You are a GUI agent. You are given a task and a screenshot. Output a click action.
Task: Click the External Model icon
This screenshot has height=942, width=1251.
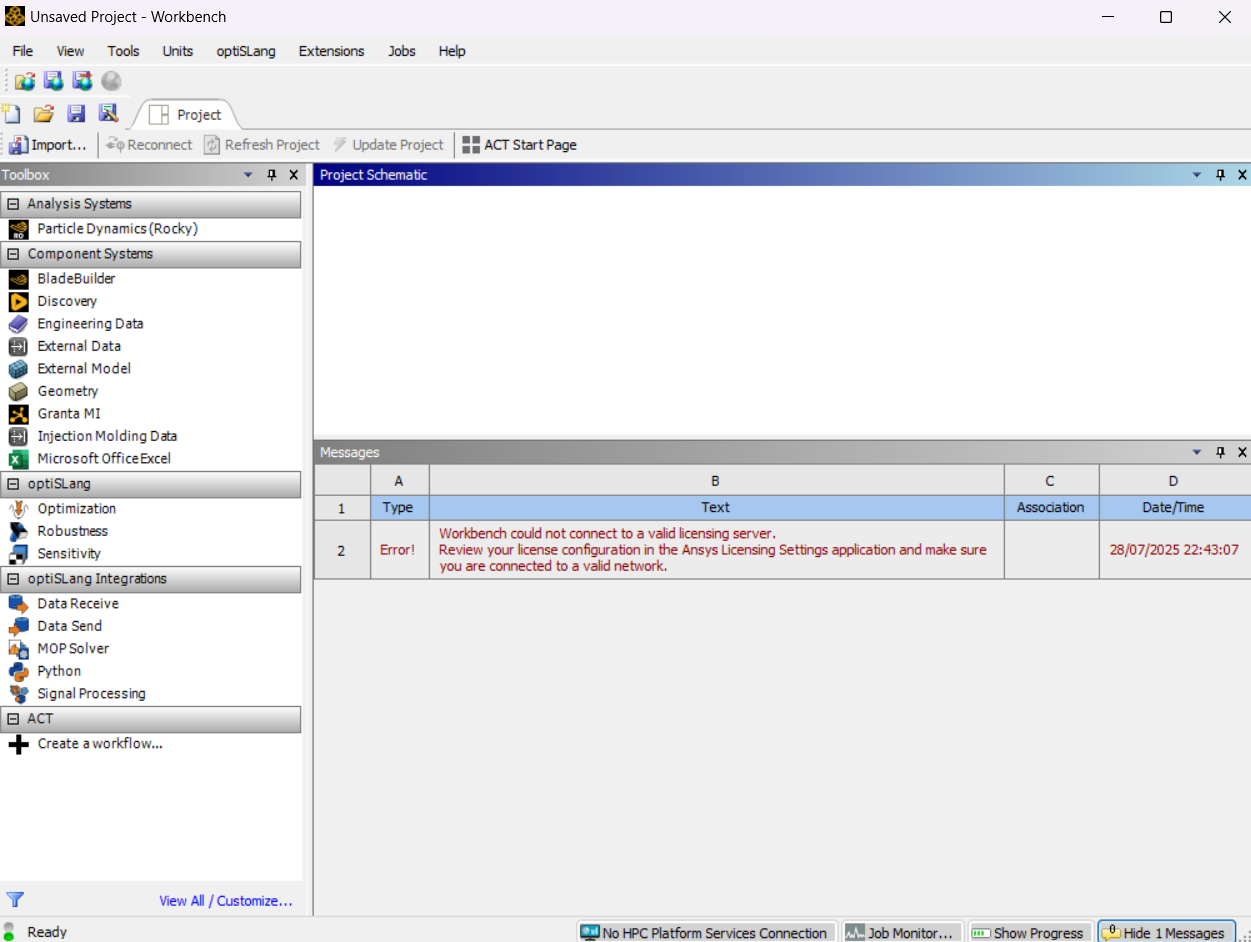coord(18,369)
